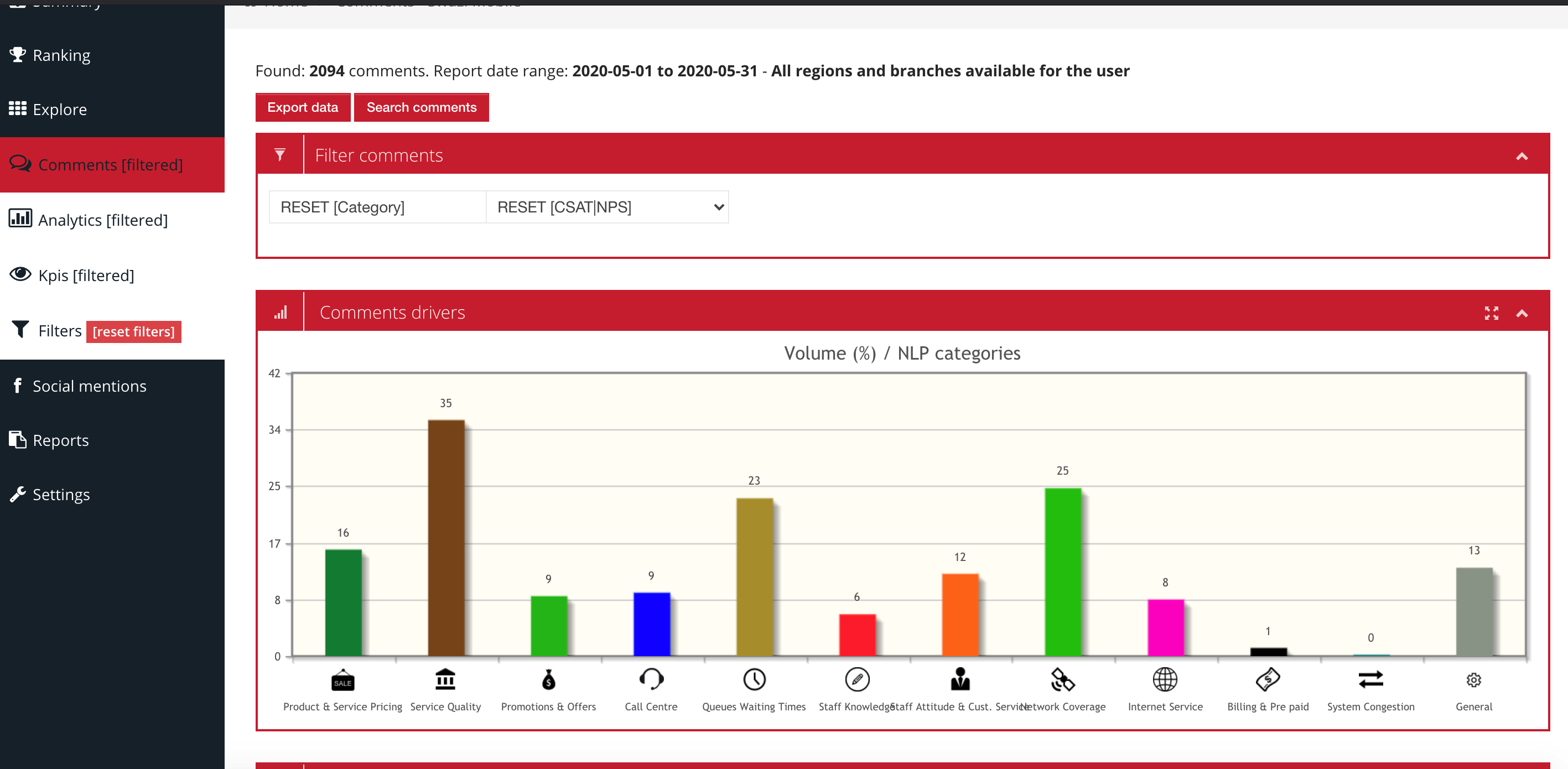Click the System Congestion arrows icon

point(1371,679)
